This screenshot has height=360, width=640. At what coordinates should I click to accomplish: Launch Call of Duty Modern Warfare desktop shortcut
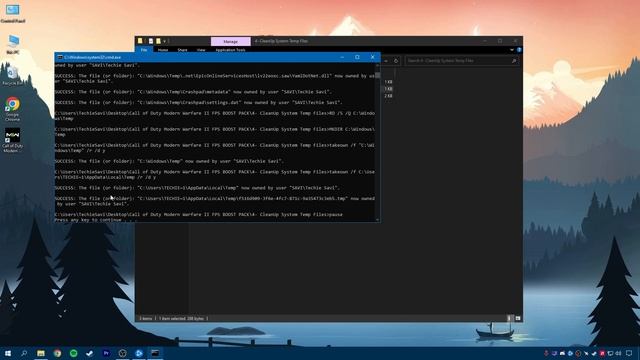click(x=13, y=140)
